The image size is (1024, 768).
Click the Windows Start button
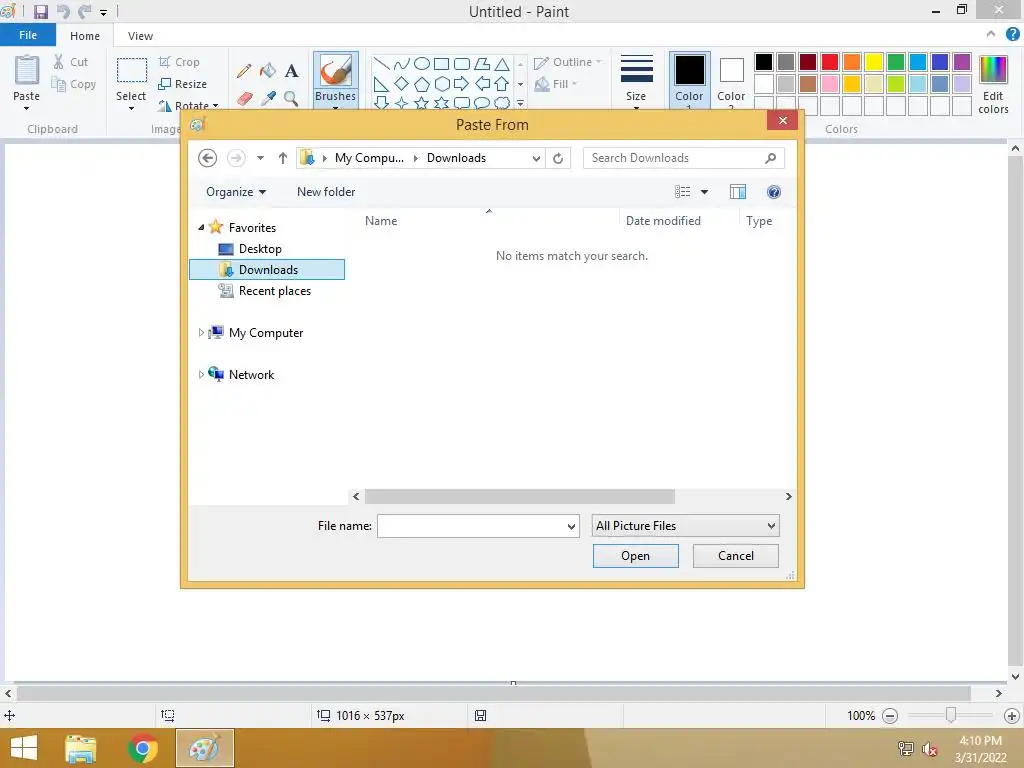24,748
